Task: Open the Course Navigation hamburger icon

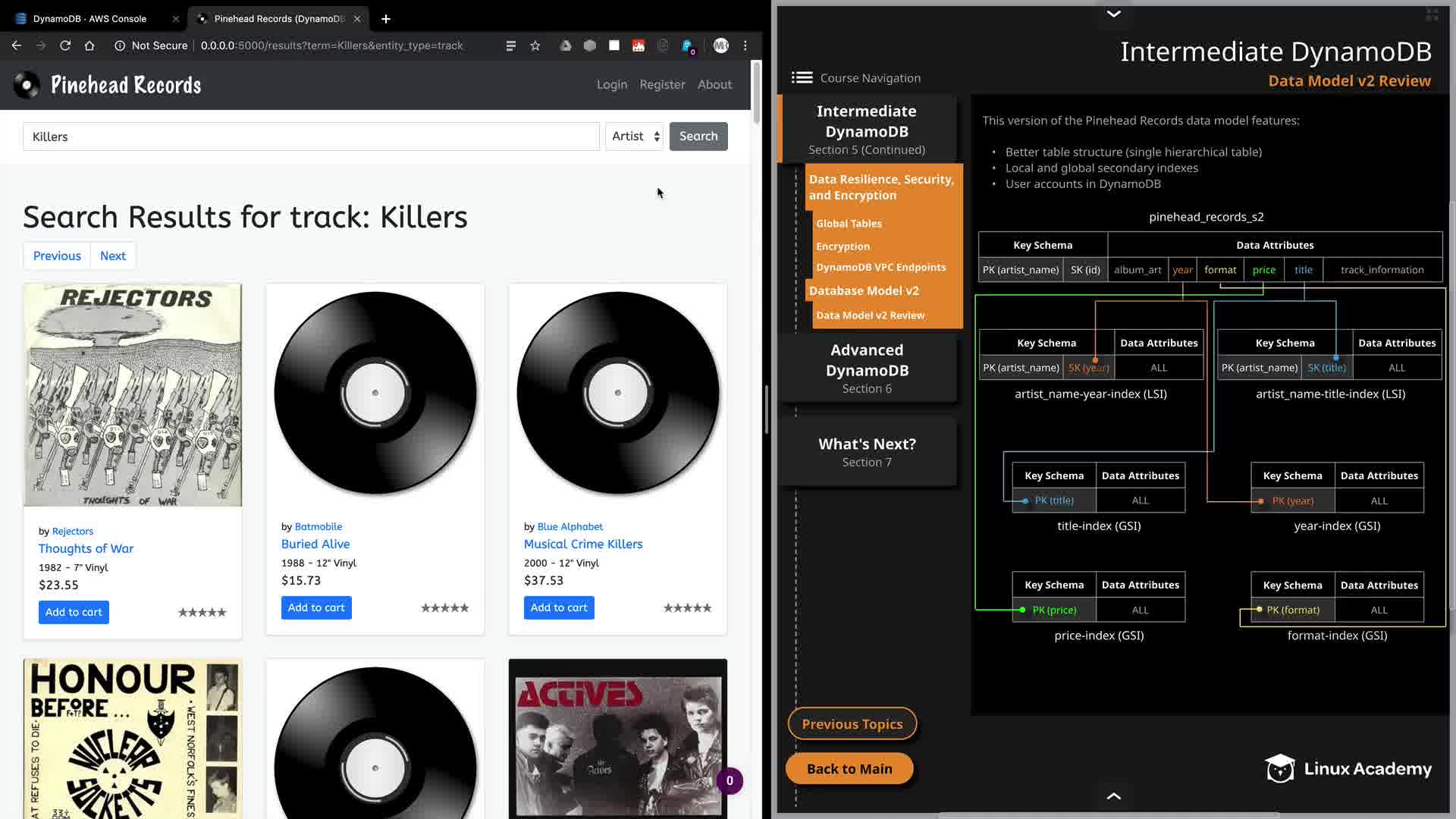Action: 802,77
